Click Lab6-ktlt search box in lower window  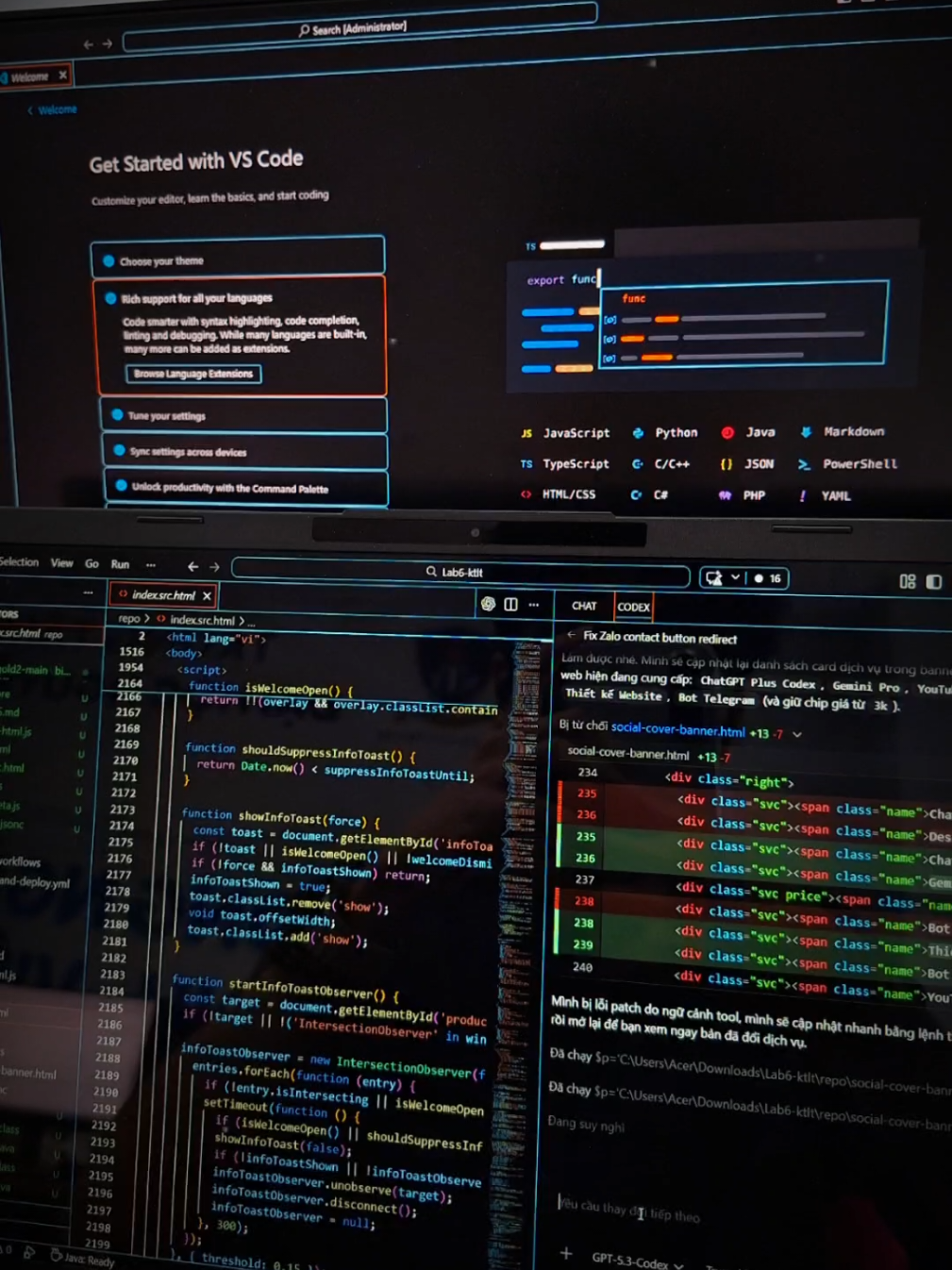coord(460,572)
